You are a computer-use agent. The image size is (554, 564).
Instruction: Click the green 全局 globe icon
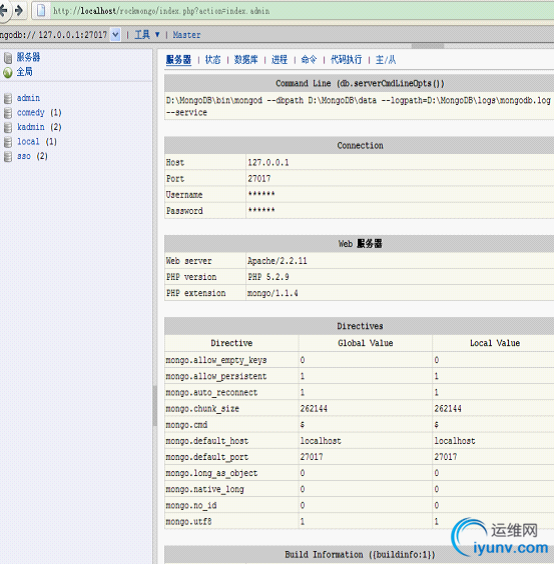point(8,73)
